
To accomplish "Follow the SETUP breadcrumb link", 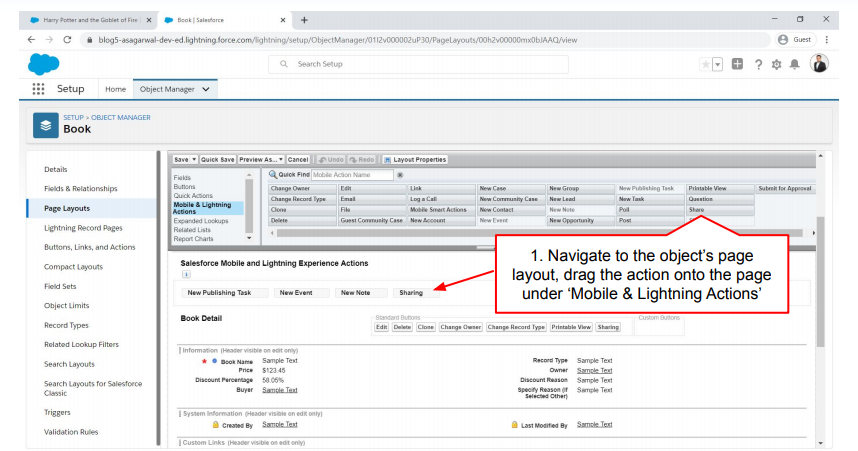I will point(73,118).
